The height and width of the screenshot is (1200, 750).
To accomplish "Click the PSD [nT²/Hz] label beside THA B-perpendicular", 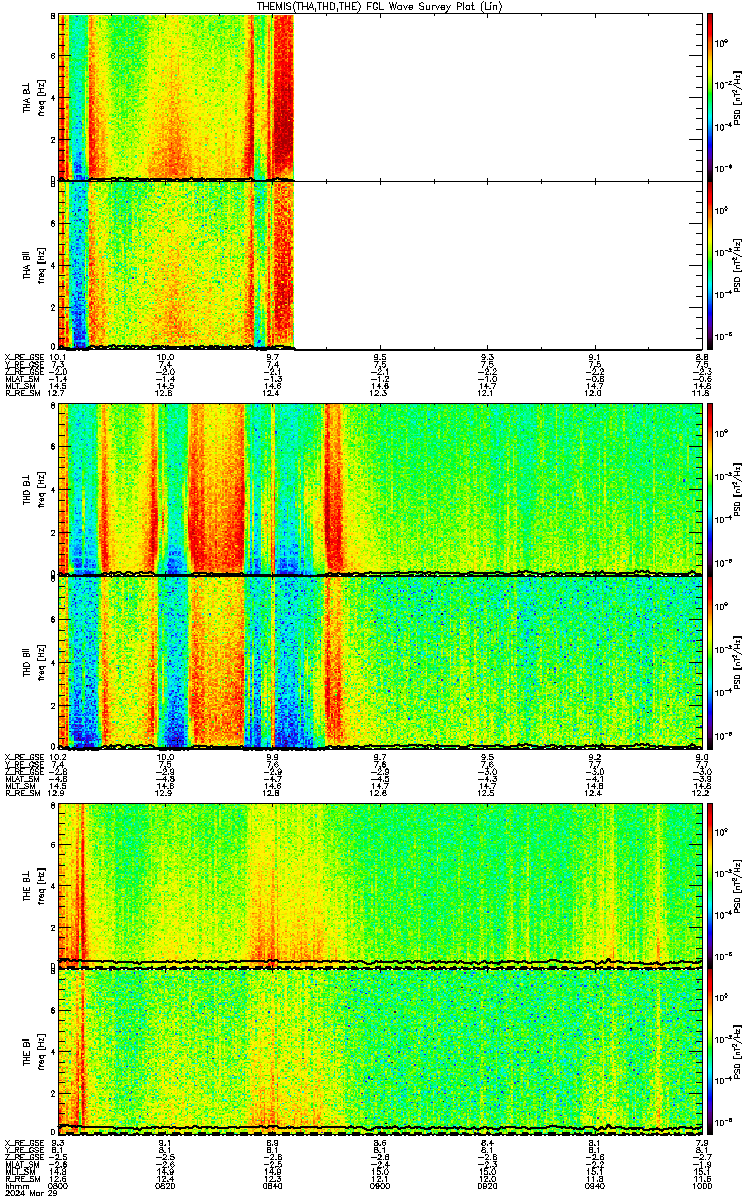I will click(x=738, y=97).
